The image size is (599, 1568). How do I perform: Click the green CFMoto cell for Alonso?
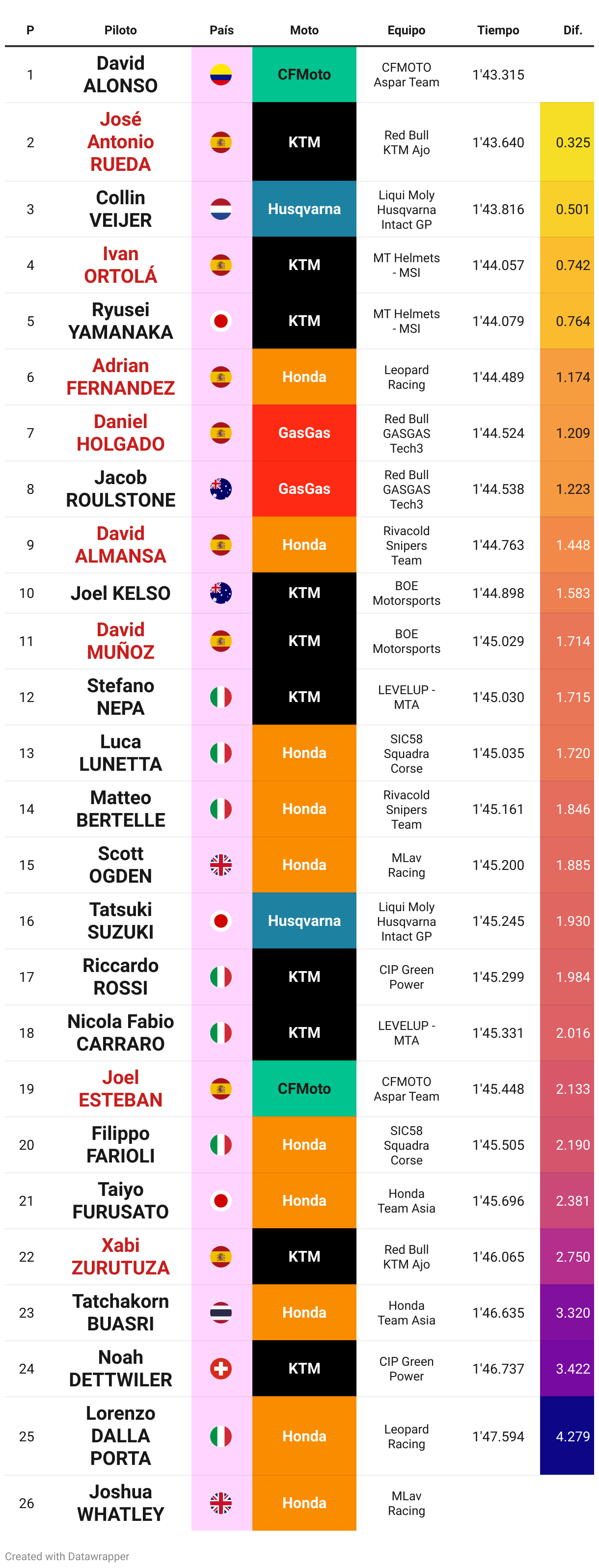coord(304,75)
